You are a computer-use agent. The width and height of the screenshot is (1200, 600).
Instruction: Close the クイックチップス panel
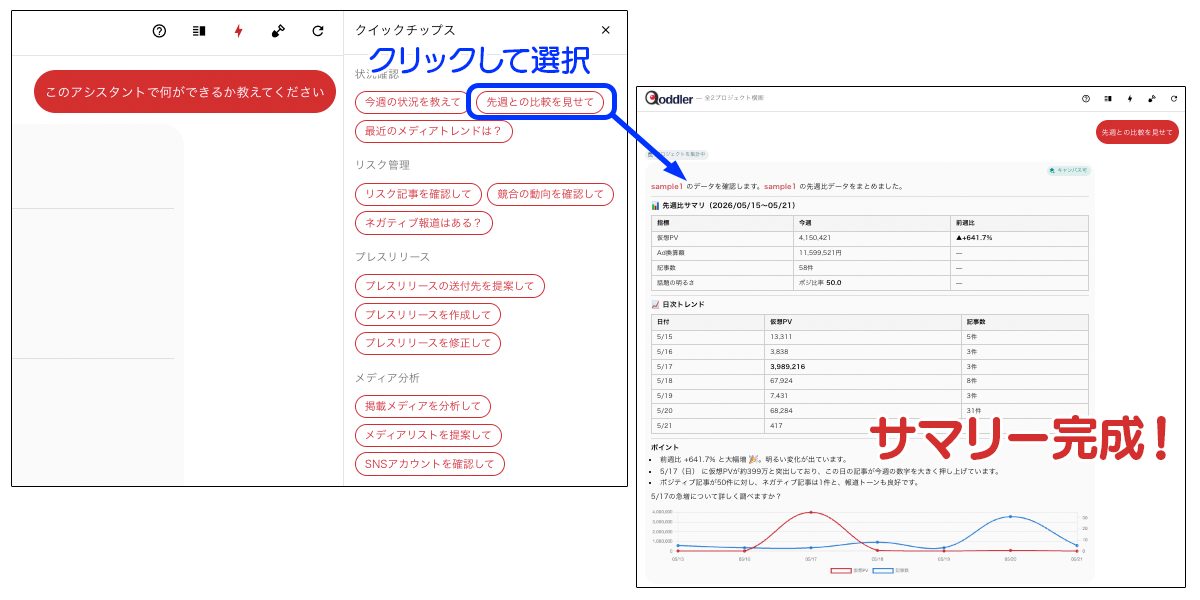click(x=605, y=30)
